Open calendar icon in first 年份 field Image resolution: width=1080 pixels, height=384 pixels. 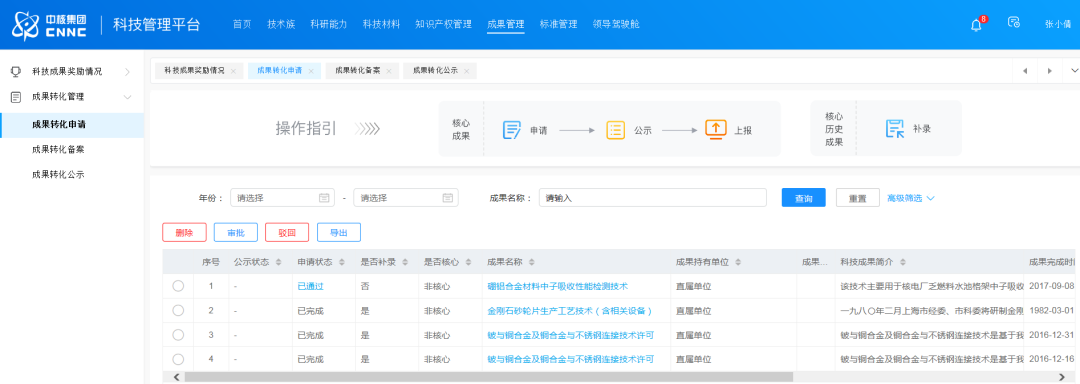click(x=324, y=198)
